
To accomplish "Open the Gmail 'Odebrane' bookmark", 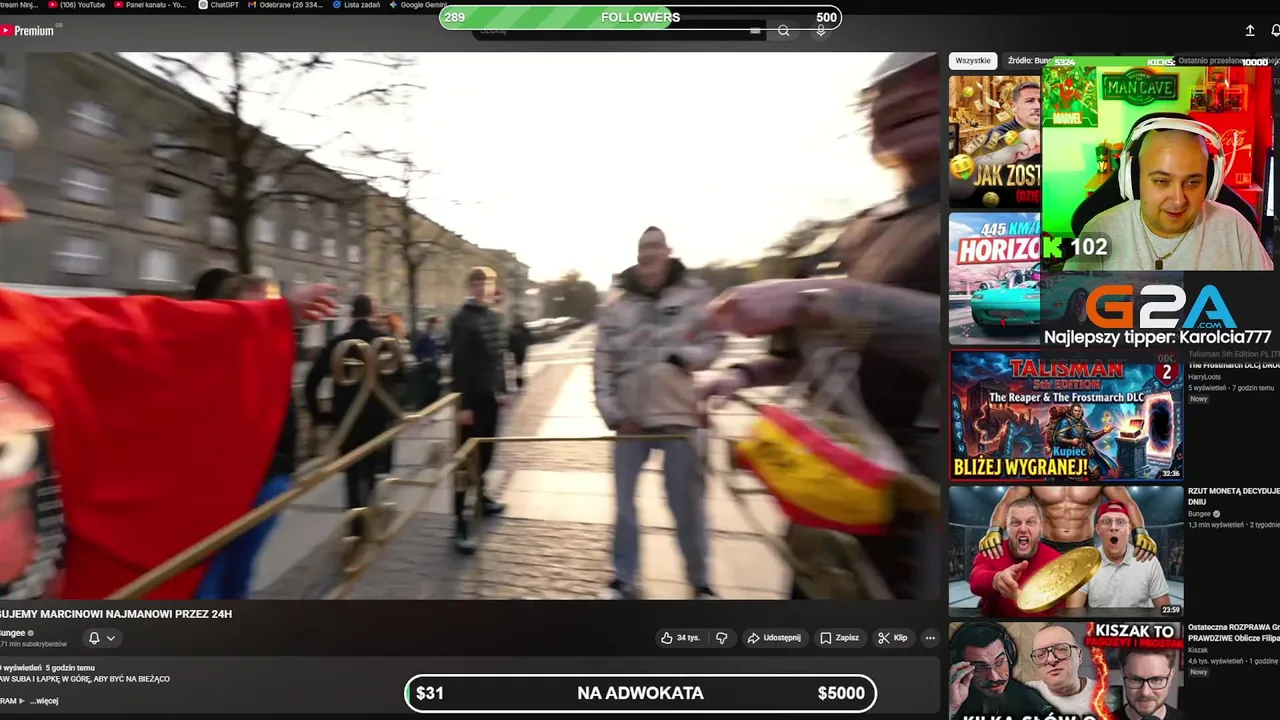I will tap(284, 5).
